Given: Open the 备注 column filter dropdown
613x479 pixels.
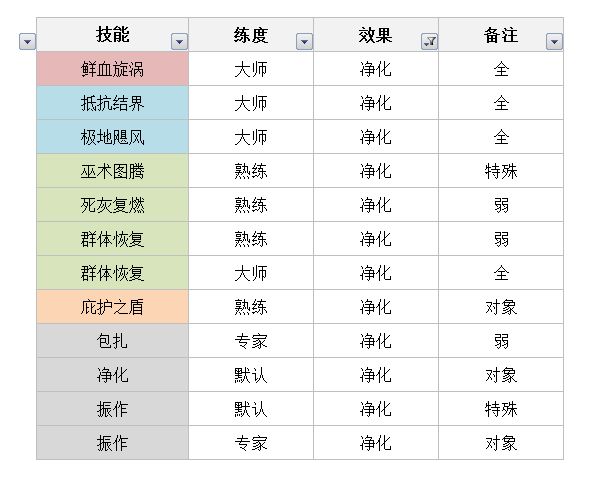Looking at the screenshot, I should [x=554, y=42].
